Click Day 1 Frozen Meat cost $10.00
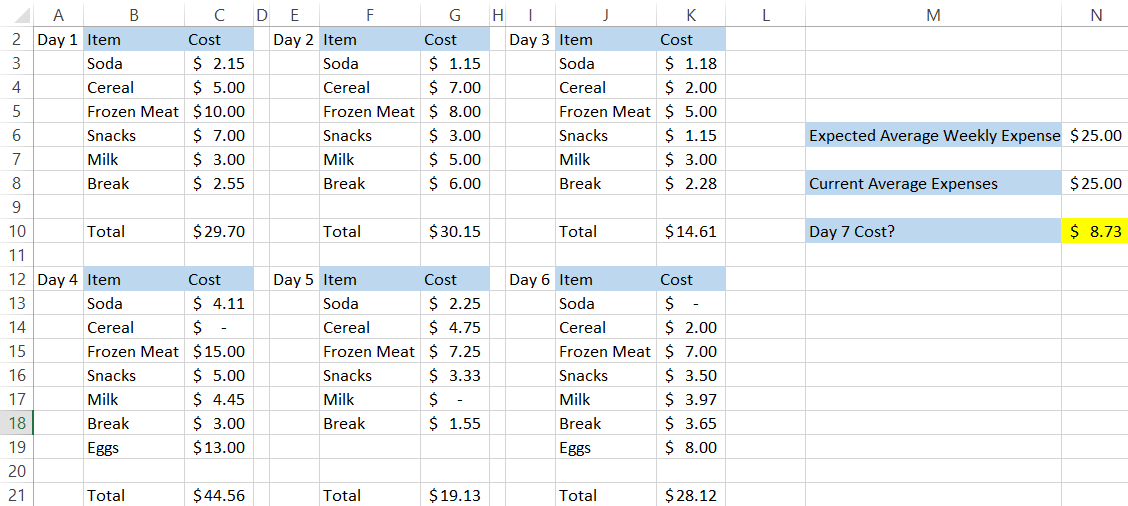Viewport: 1128px width, 506px height. [x=218, y=111]
